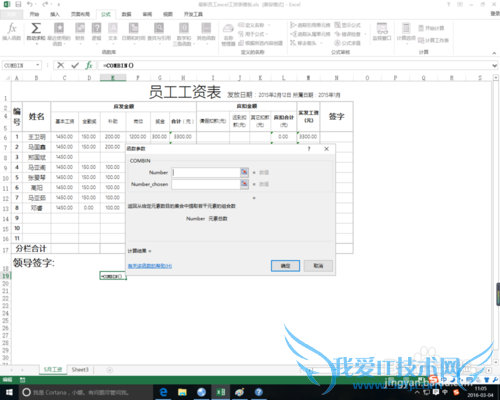Click range selector icon for Number field
The height and width of the screenshot is (400, 500).
244,172
